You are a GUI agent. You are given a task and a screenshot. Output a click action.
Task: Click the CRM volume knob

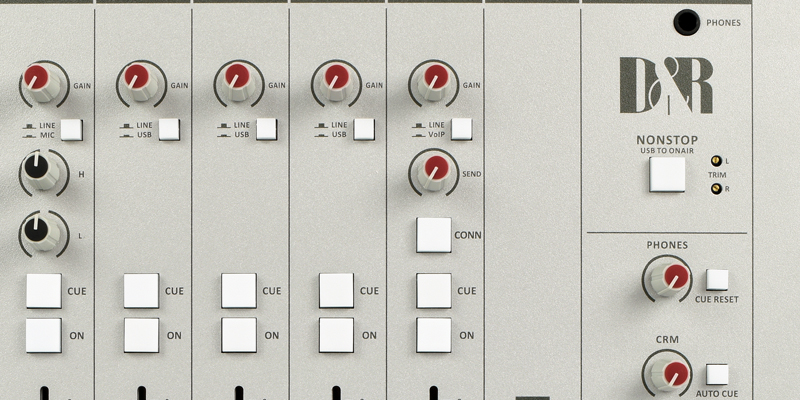click(668, 376)
